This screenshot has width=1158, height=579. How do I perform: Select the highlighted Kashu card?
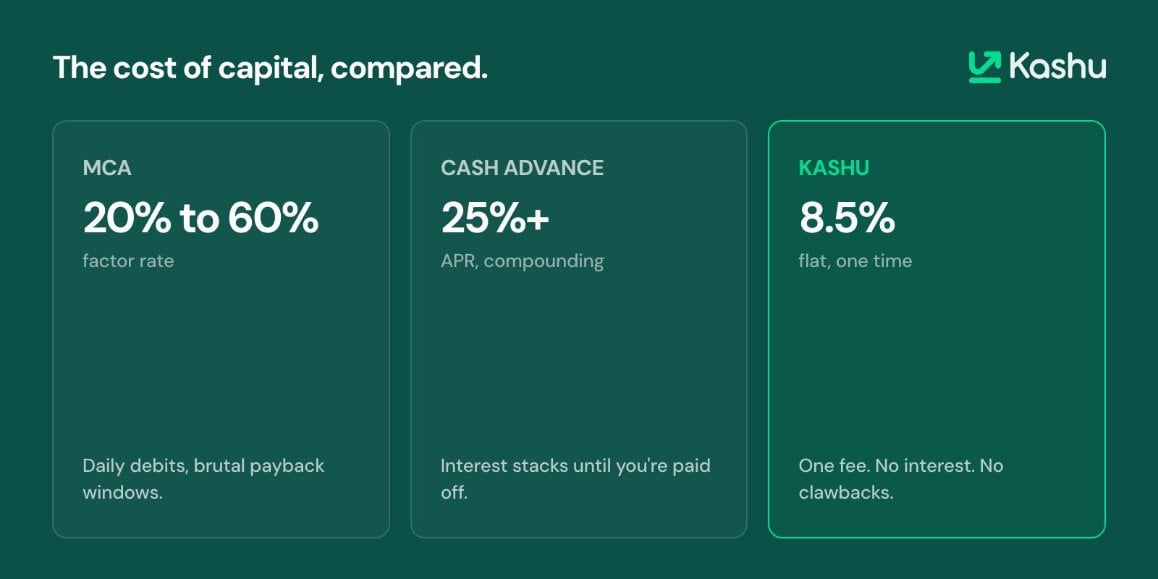pyautogui.click(x=936, y=329)
